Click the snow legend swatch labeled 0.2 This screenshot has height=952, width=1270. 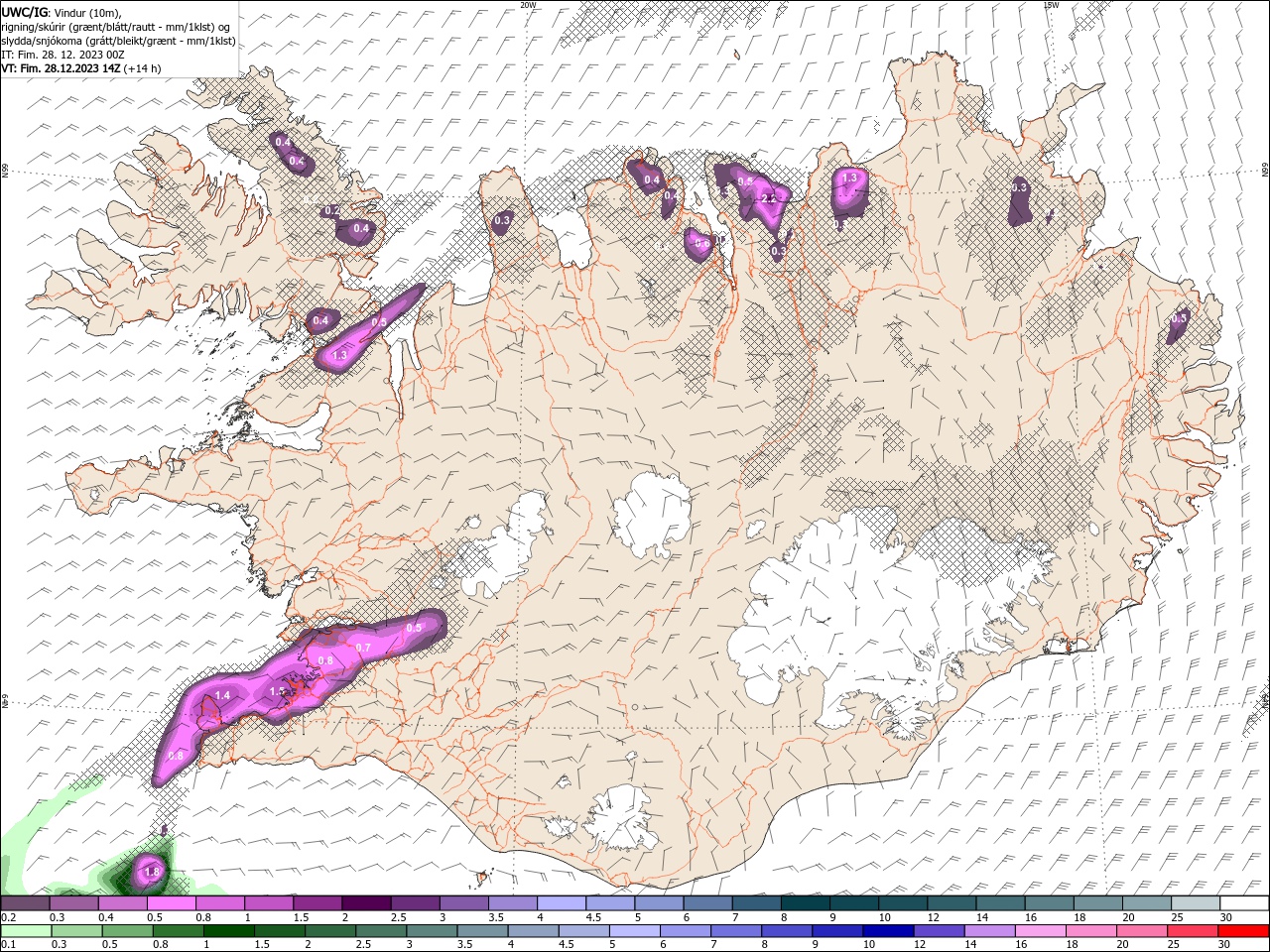coord(25,903)
